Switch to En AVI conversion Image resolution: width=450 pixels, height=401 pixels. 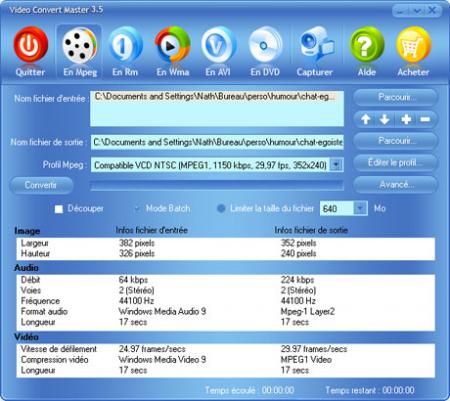click(x=218, y=45)
